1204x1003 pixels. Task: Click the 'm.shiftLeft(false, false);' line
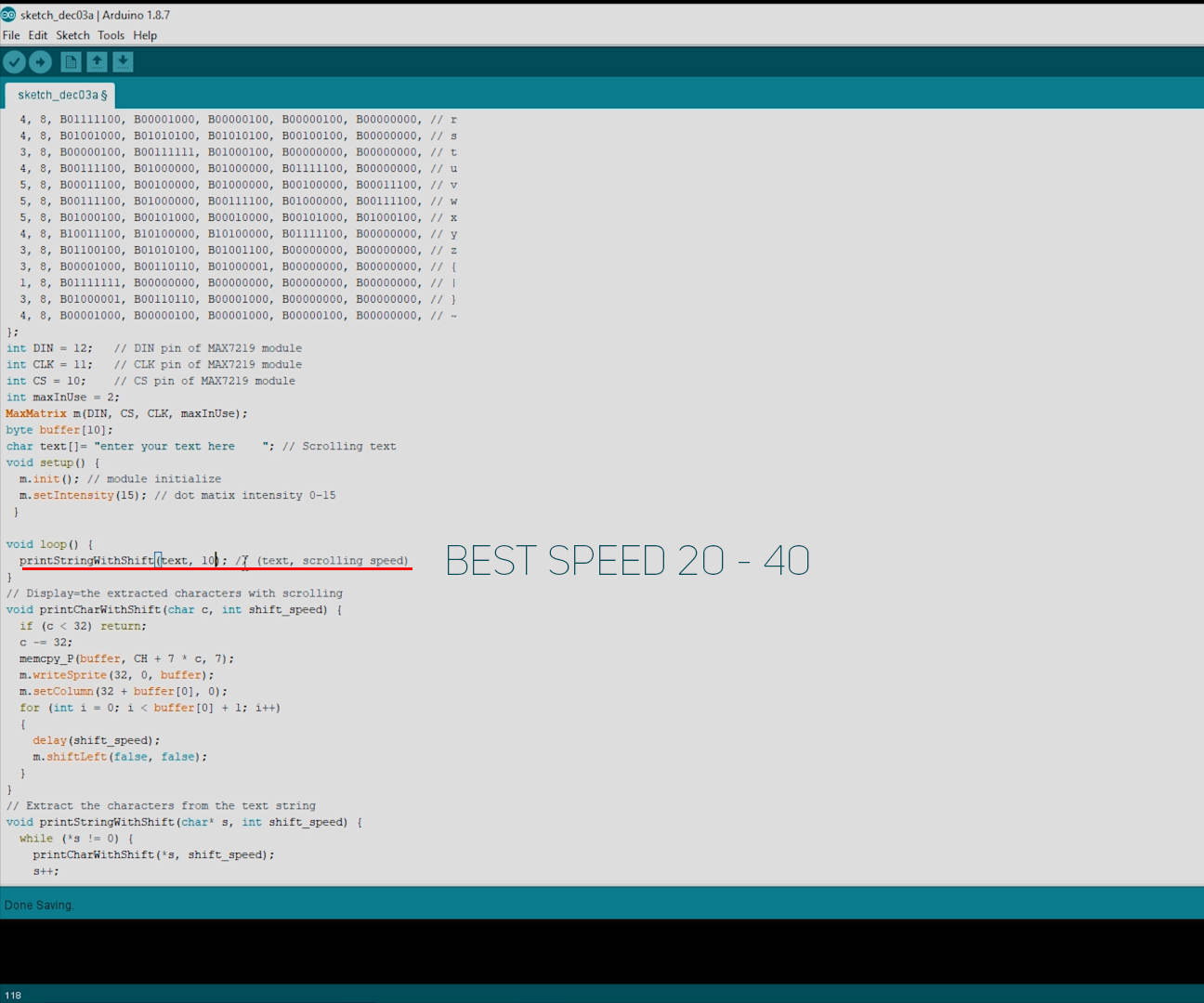click(120, 757)
